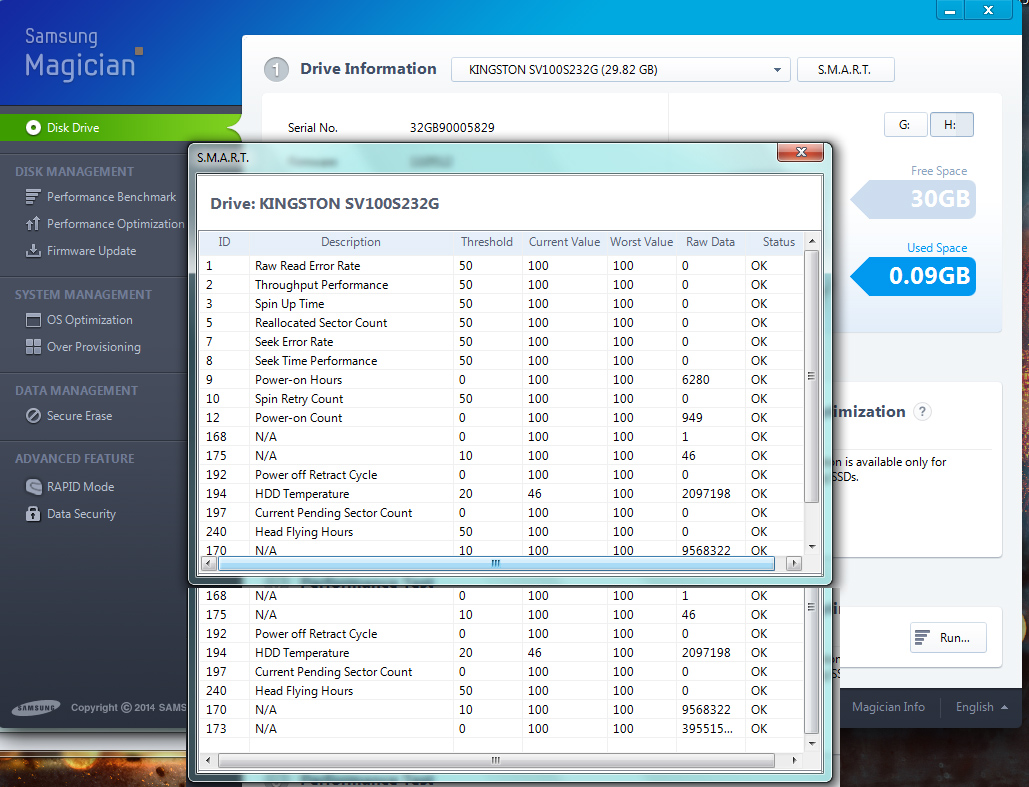The image size is (1029, 787).
Task: Click the serial number 32GB90005829
Action: 452,128
